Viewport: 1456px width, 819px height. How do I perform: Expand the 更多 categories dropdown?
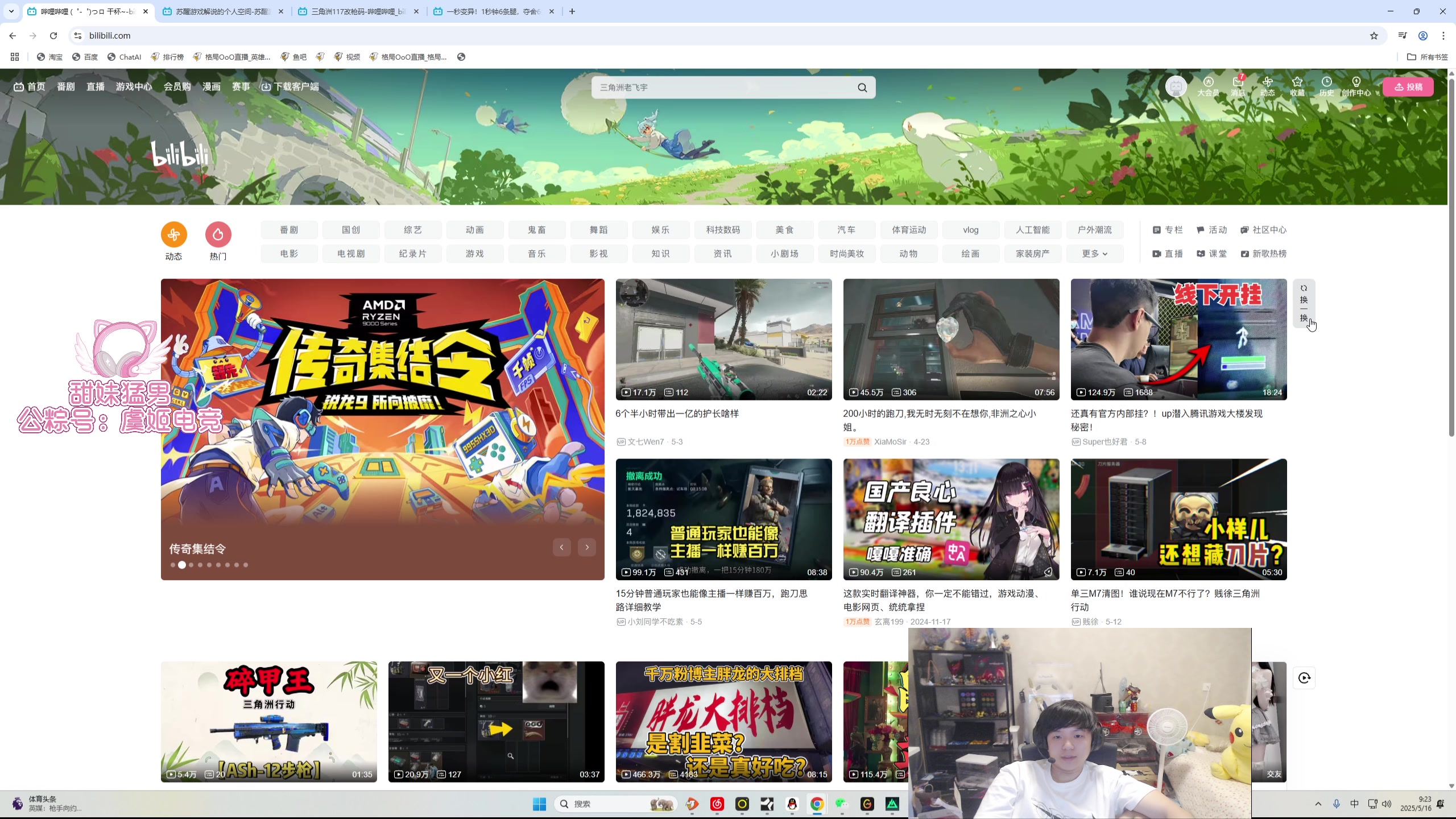[1094, 254]
